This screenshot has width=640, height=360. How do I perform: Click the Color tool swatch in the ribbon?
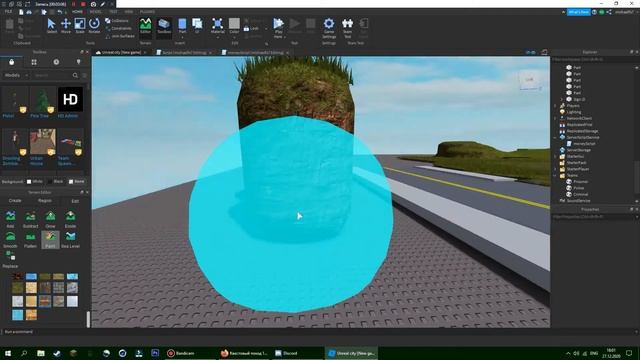pos(234,24)
